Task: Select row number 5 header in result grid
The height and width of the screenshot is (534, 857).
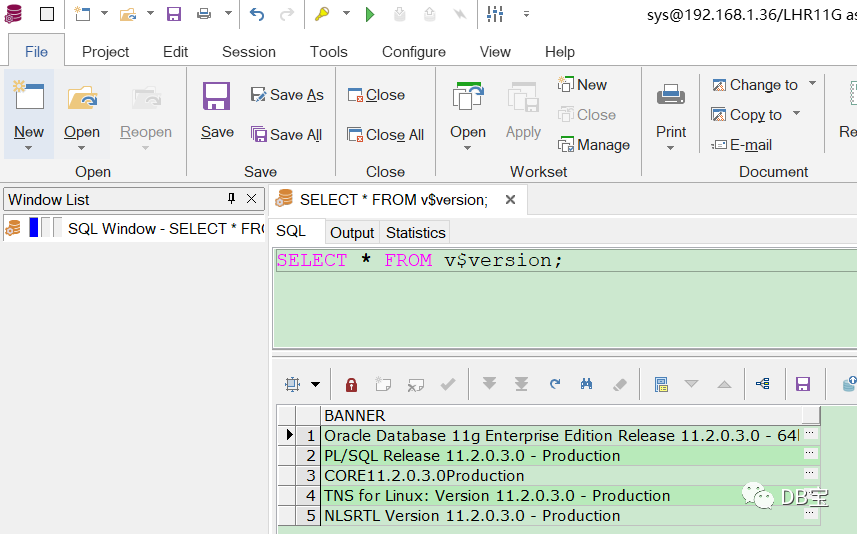Action: point(308,515)
